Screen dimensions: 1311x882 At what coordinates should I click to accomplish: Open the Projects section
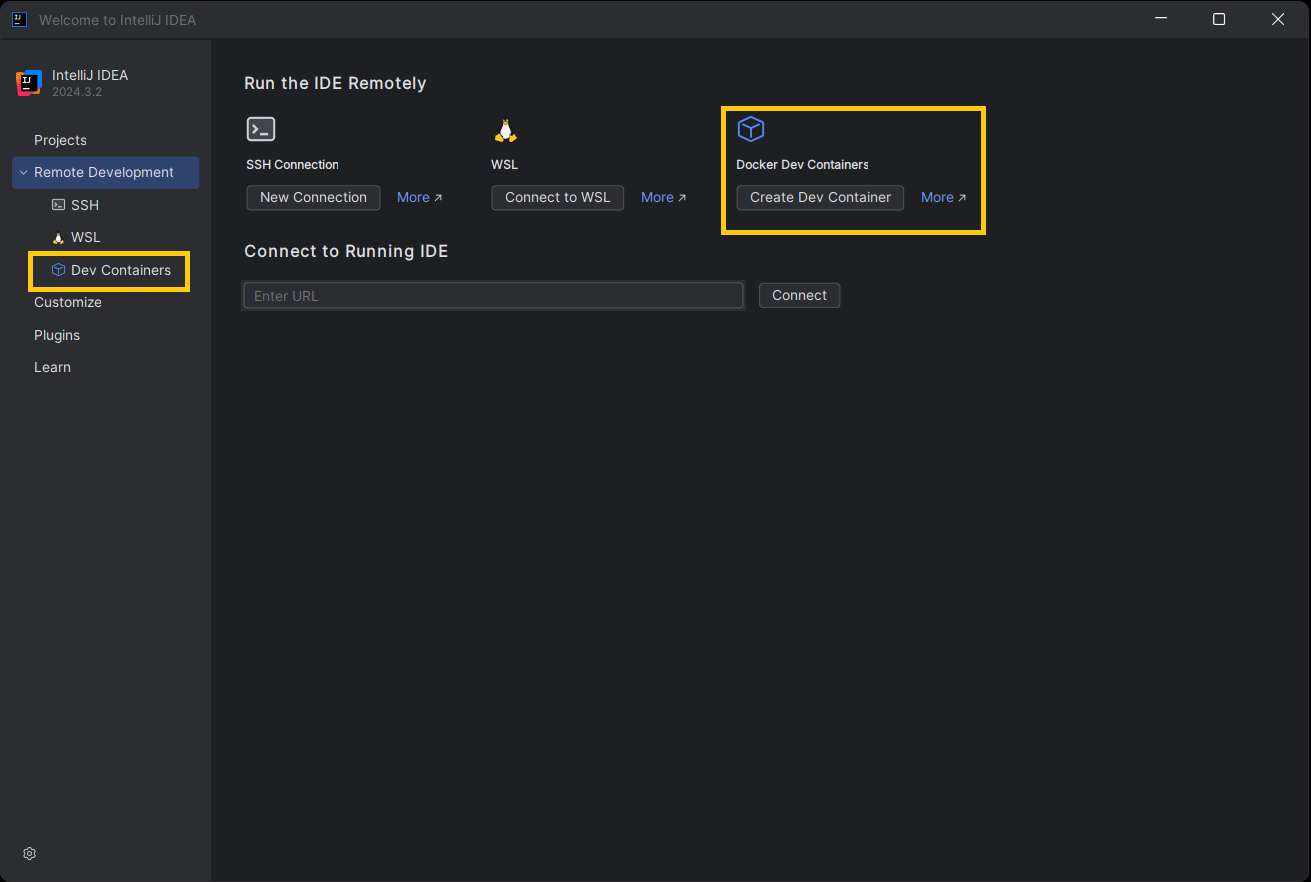[60, 140]
